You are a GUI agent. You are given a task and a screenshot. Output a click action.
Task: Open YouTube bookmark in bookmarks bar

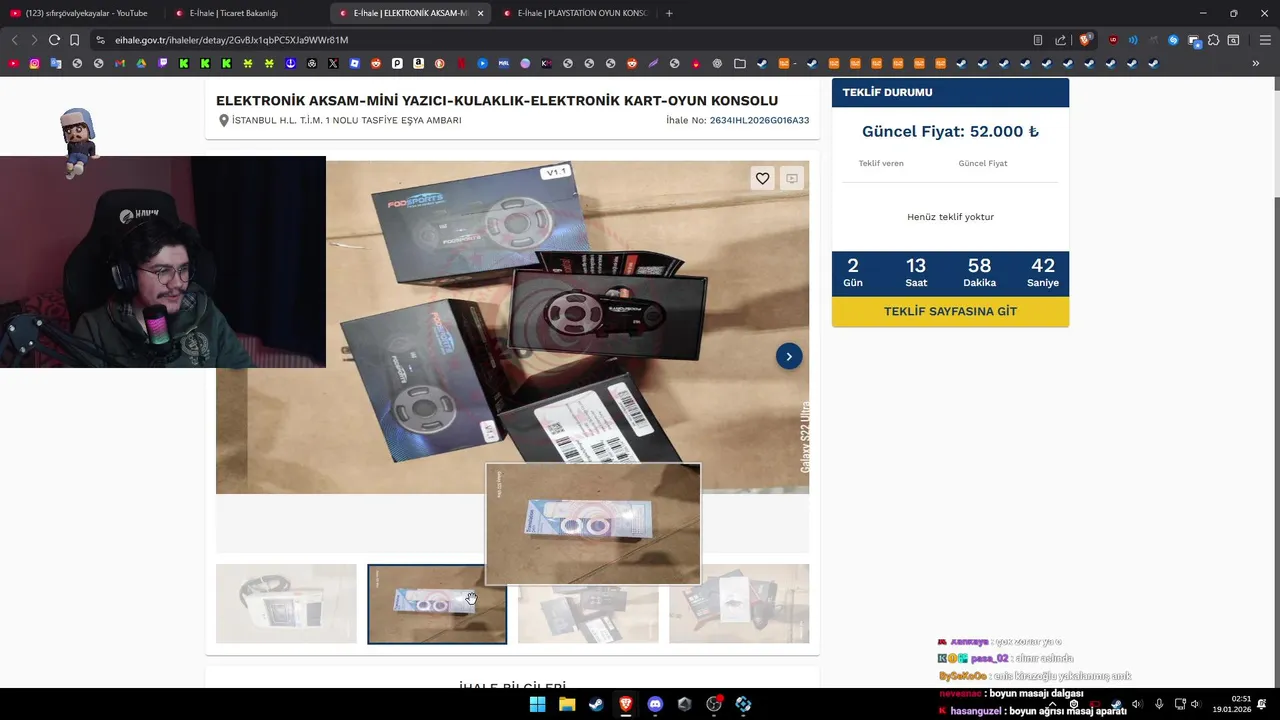[x=14, y=63]
